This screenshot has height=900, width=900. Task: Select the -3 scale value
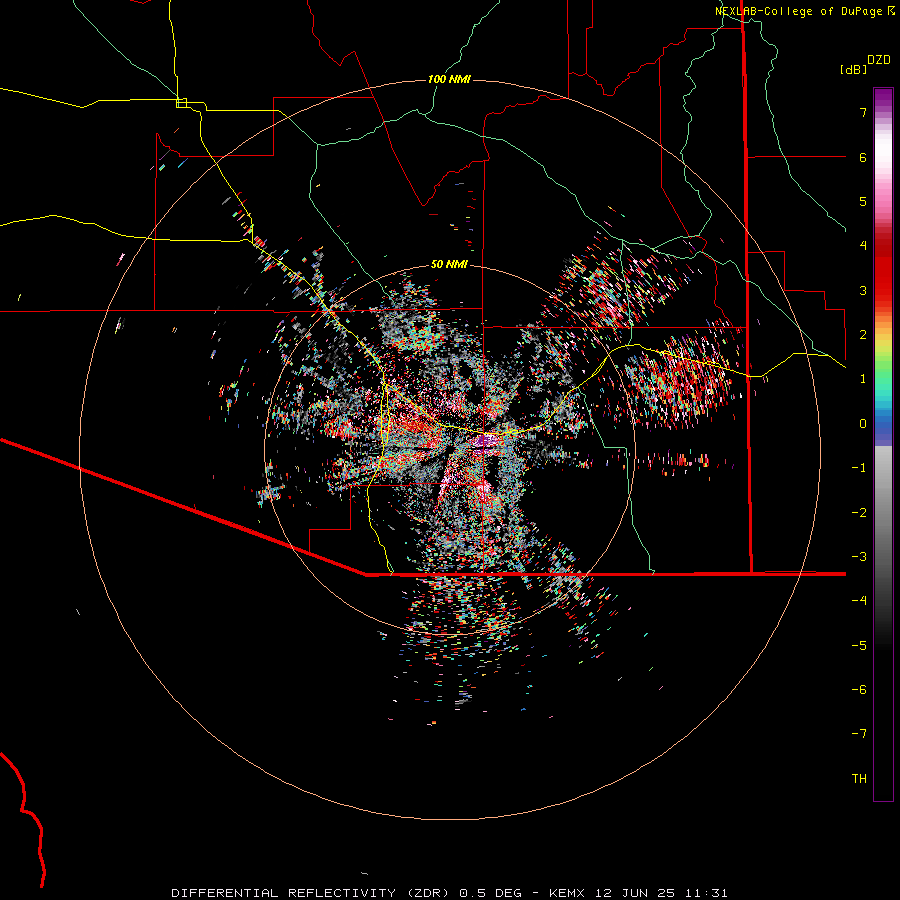(859, 557)
